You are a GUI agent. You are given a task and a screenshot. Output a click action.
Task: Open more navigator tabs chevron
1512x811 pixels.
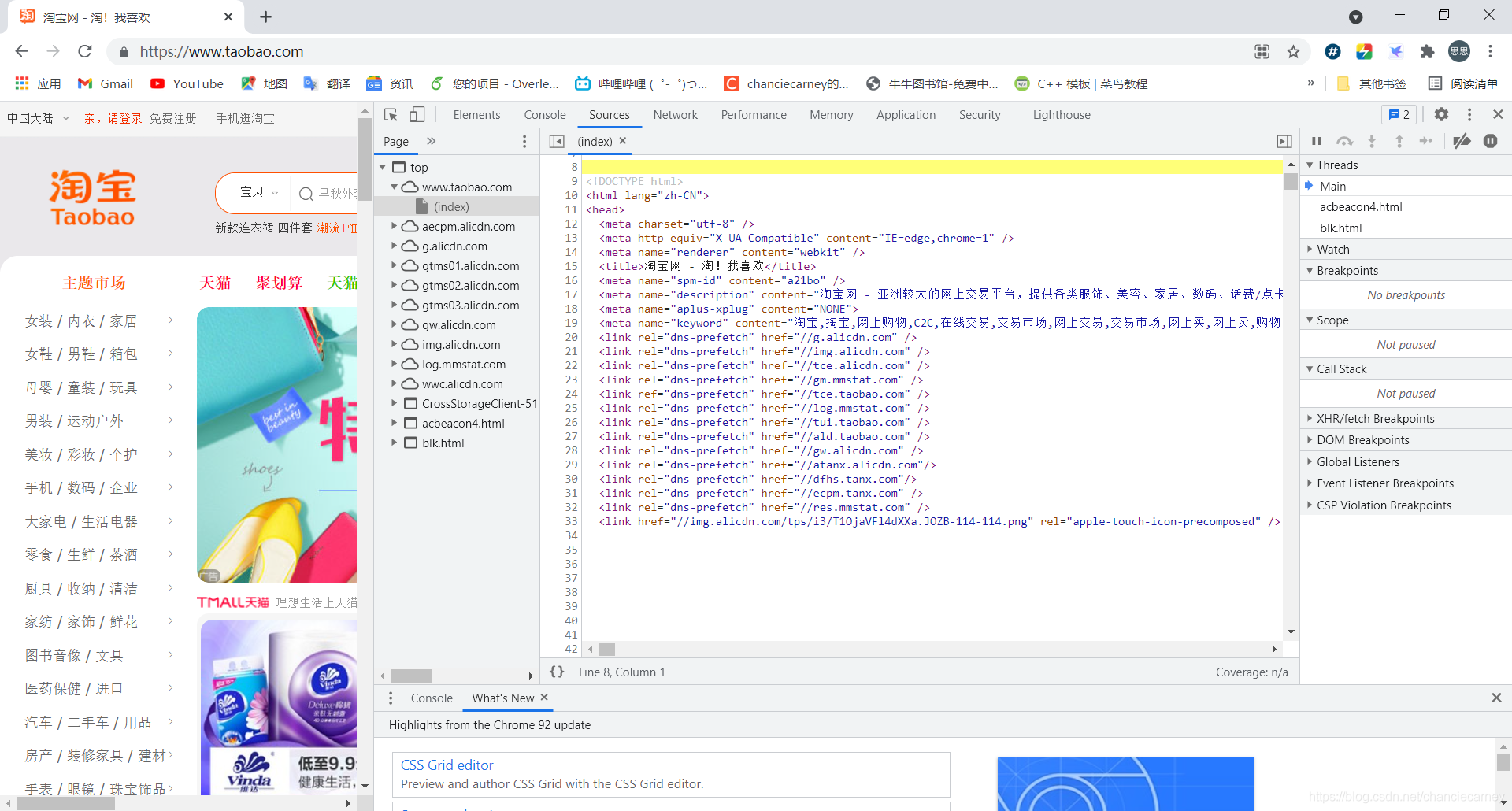tap(431, 141)
